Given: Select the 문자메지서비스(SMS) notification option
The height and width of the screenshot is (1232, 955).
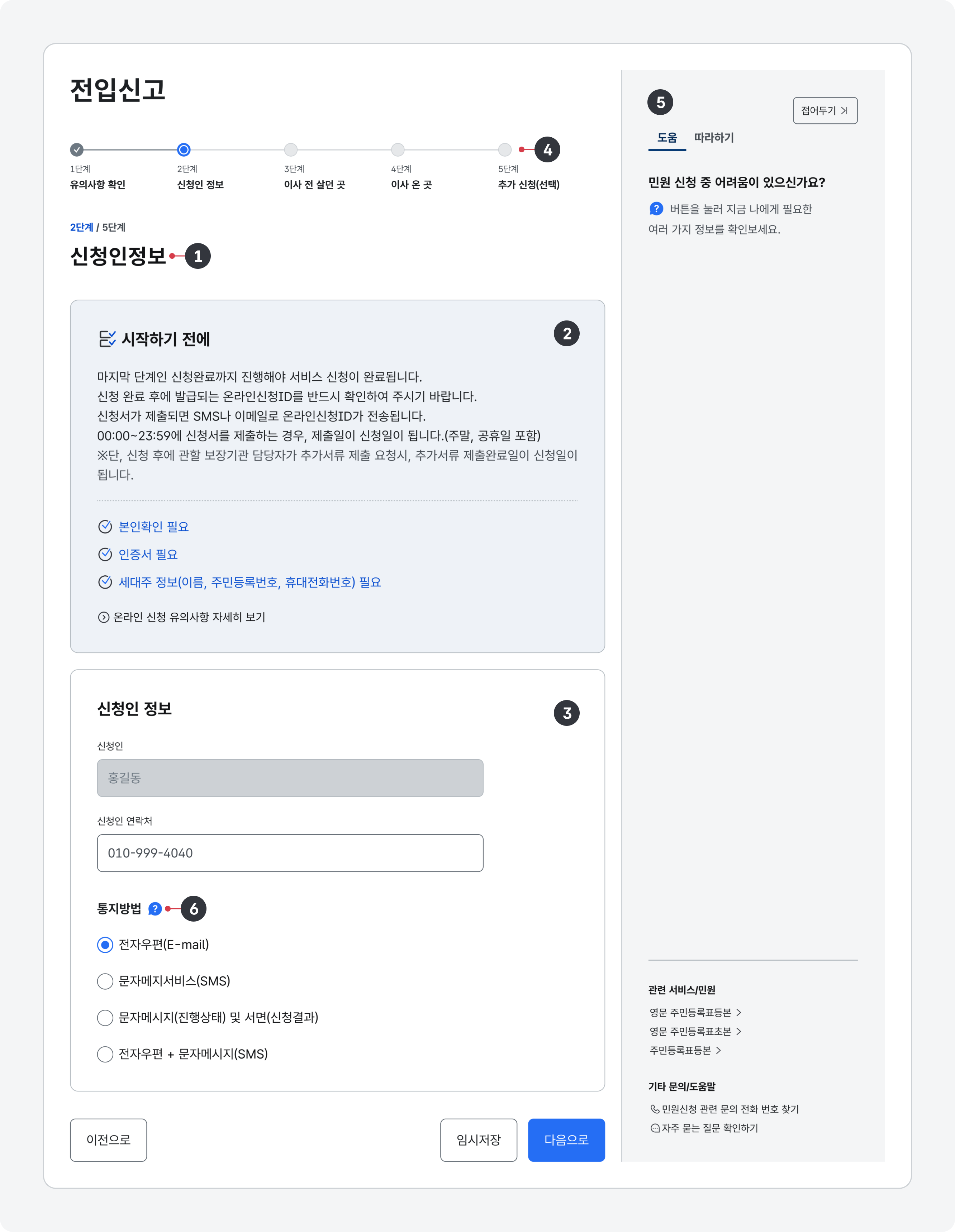Looking at the screenshot, I should click(x=104, y=981).
